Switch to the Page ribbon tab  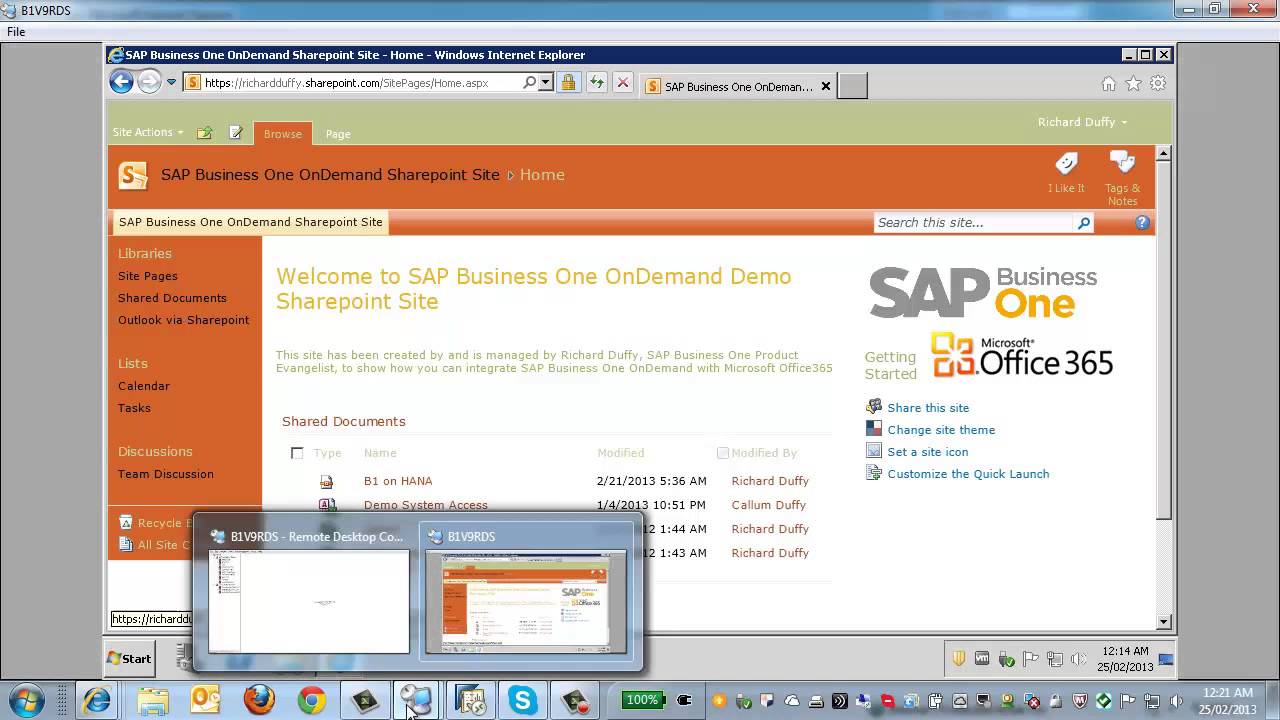338,134
